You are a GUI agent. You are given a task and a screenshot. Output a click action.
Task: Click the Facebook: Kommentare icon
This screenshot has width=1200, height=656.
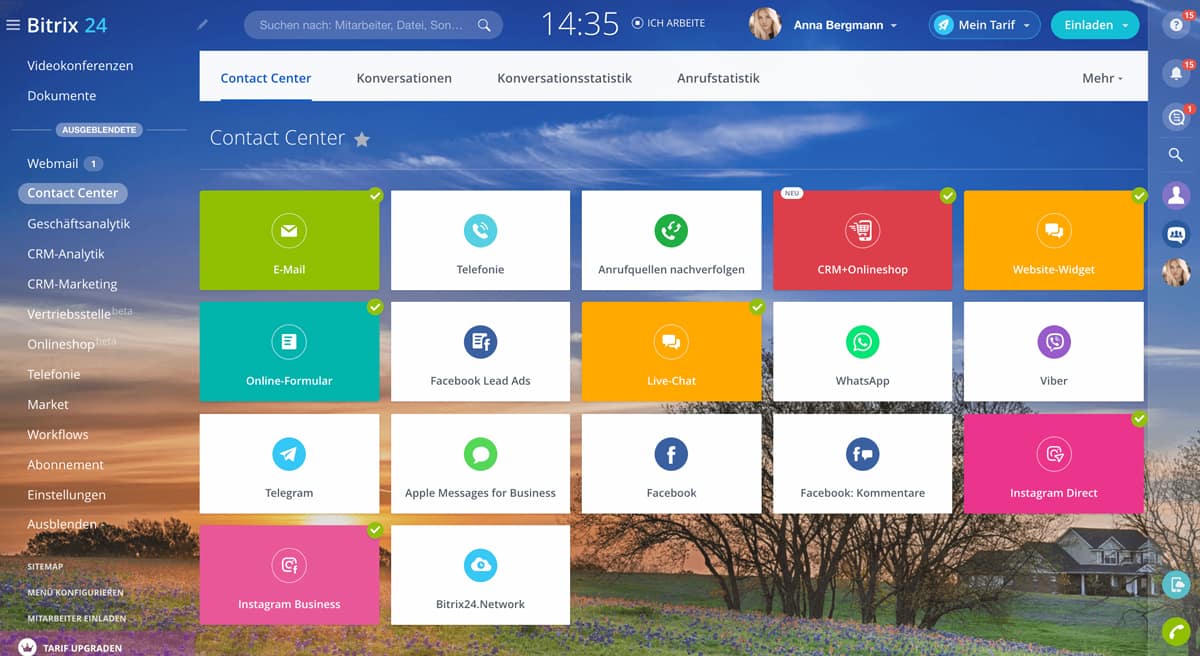click(x=862, y=454)
